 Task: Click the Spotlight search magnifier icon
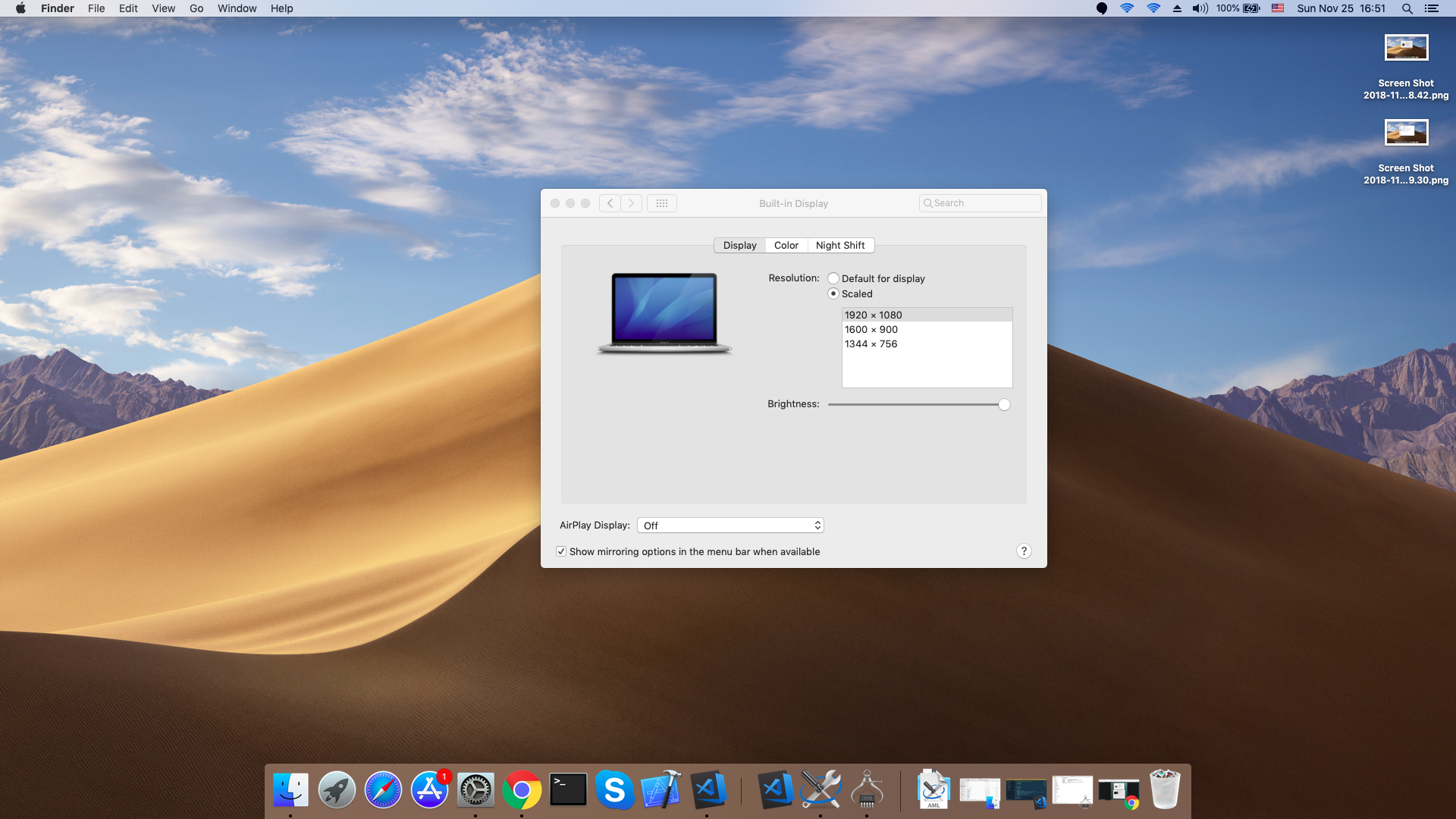(1407, 8)
